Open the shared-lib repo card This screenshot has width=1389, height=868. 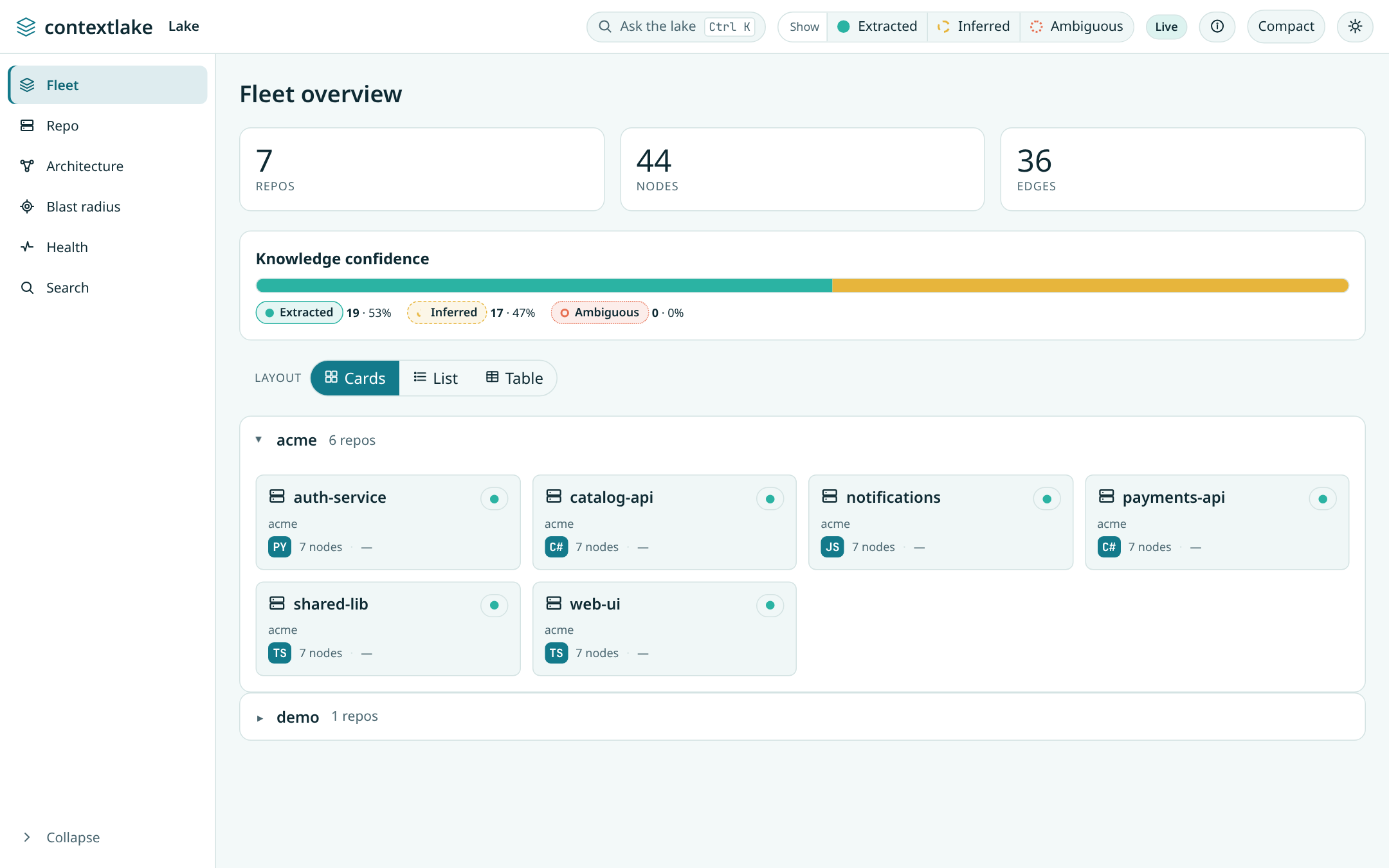tap(388, 629)
